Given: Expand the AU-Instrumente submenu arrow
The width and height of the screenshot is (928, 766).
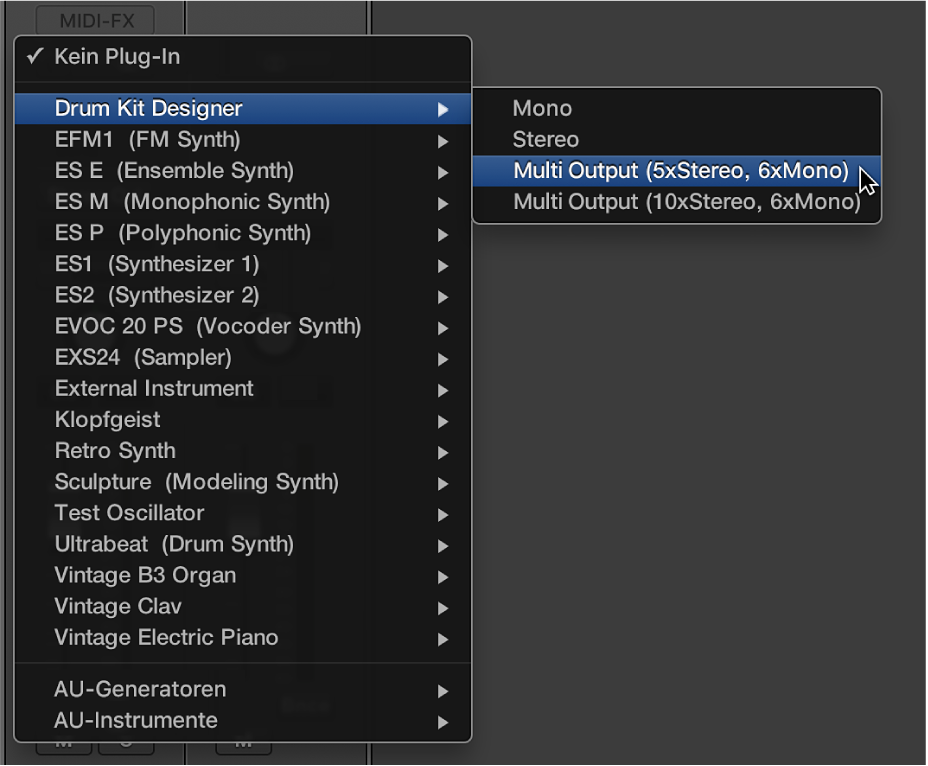Looking at the screenshot, I should tap(443, 721).
